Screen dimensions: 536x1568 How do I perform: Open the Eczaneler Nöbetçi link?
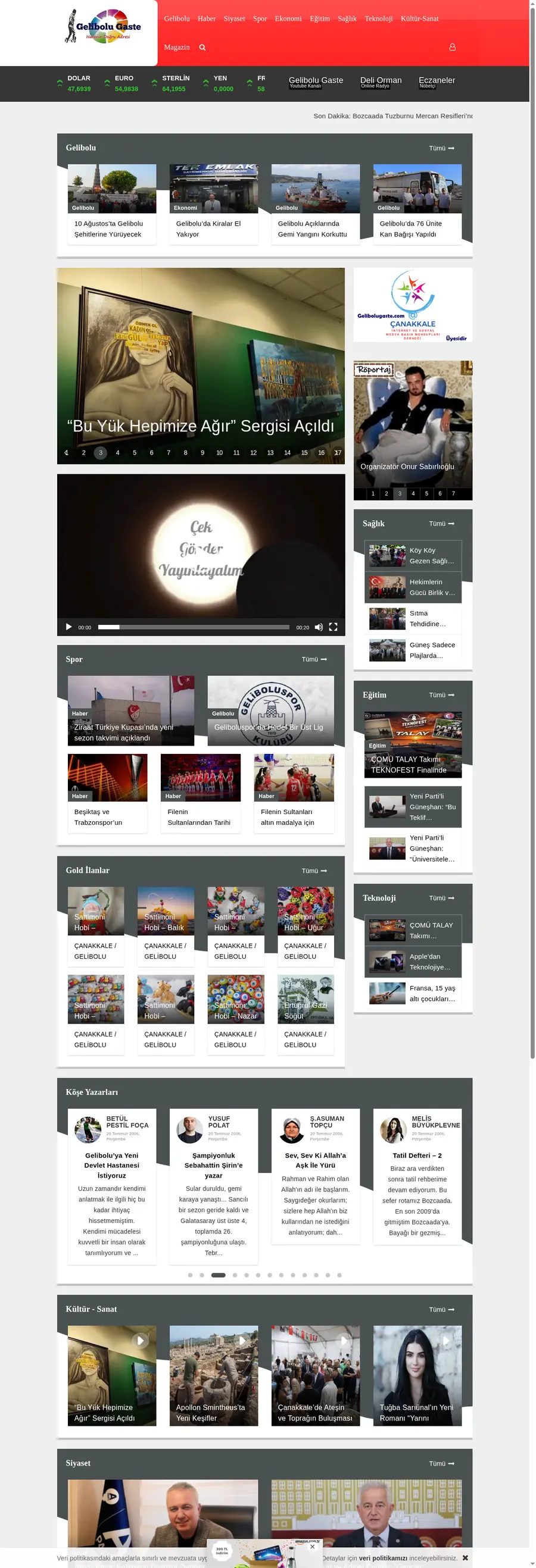437,82
